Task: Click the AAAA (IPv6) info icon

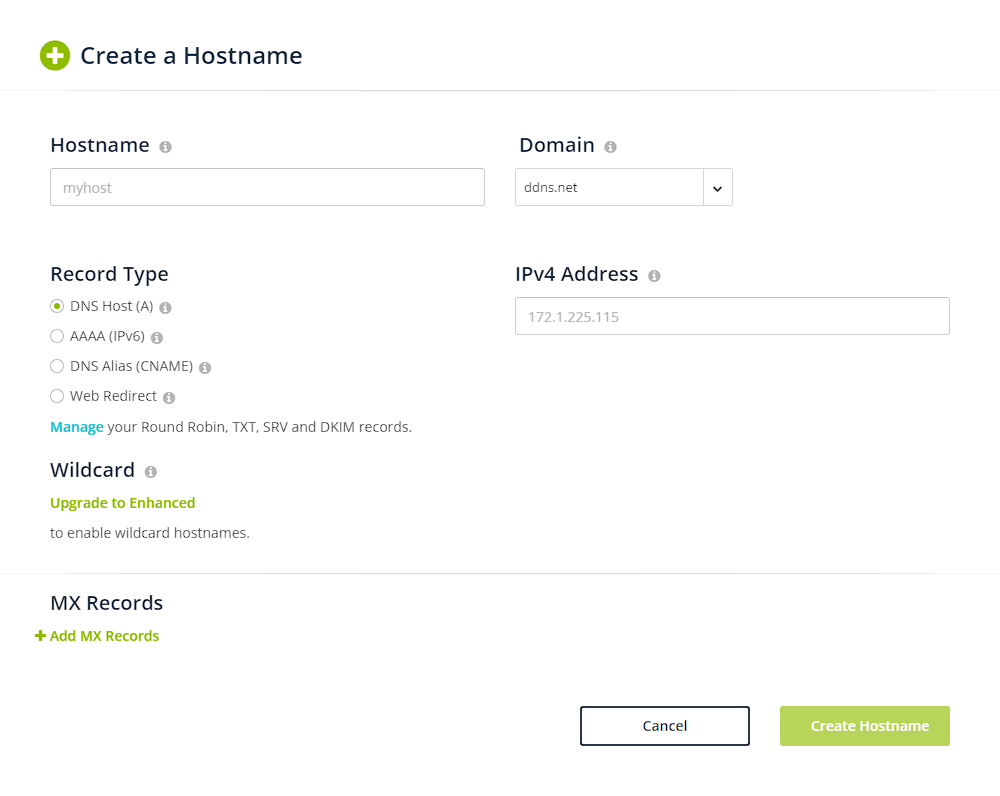Action: tap(157, 338)
